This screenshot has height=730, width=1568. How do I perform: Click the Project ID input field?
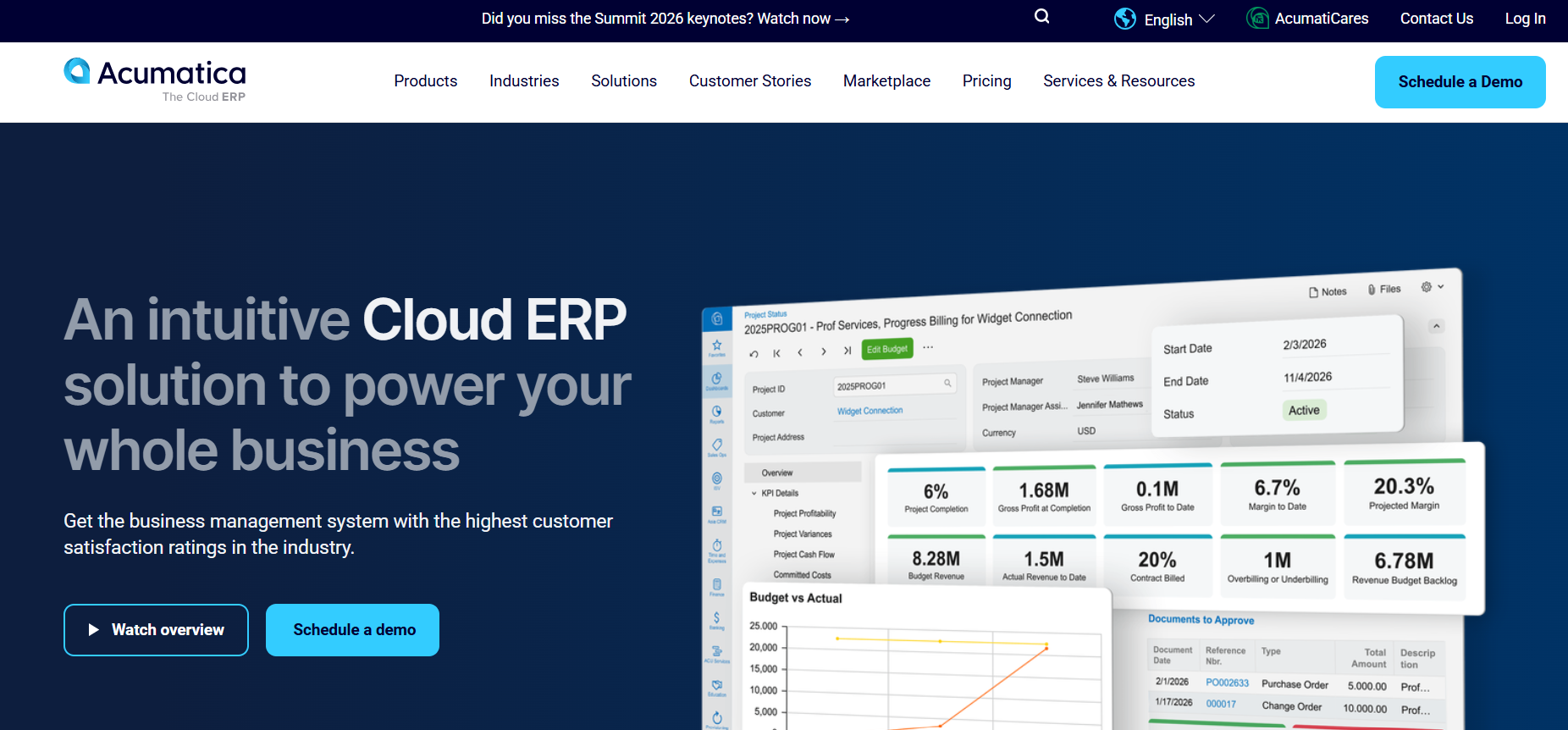click(x=894, y=384)
